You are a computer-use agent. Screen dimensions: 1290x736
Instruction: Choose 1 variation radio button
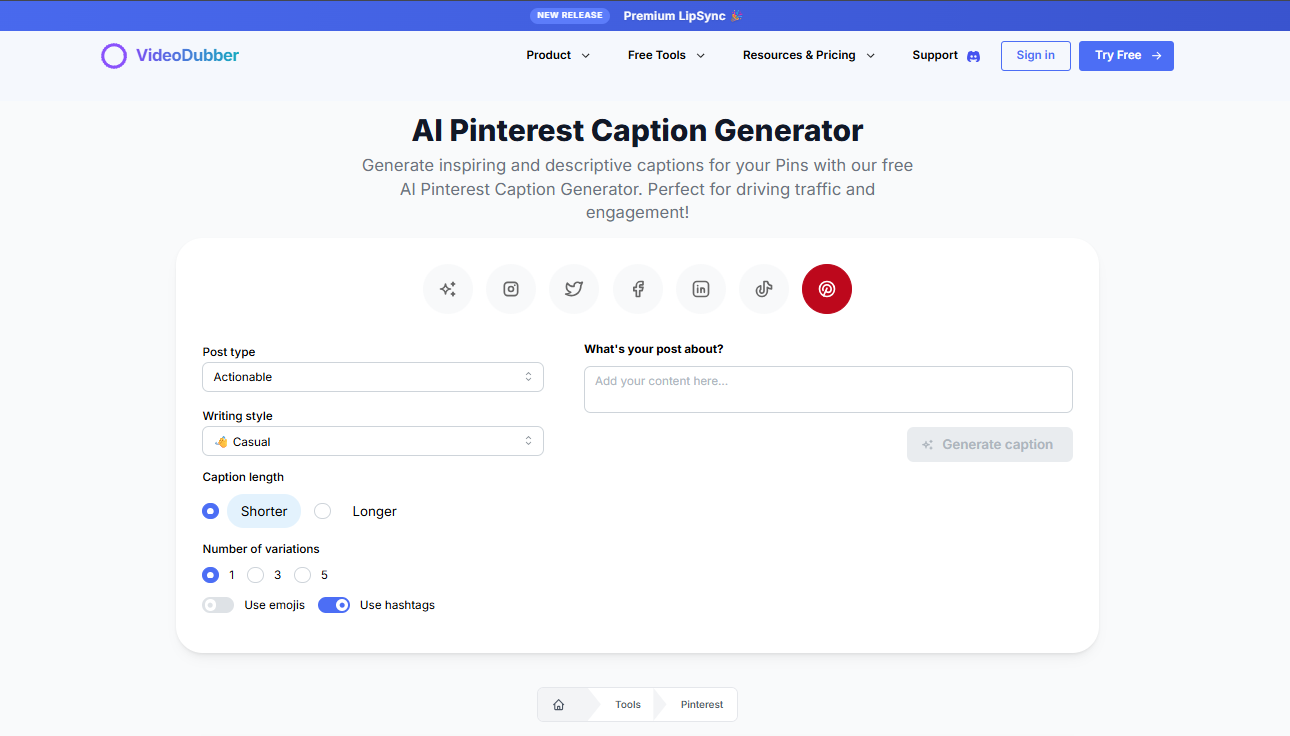pyautogui.click(x=210, y=575)
